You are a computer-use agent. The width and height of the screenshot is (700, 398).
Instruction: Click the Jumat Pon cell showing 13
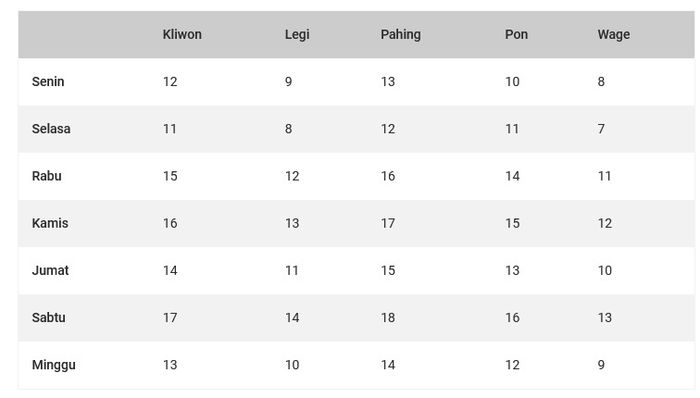(512, 270)
